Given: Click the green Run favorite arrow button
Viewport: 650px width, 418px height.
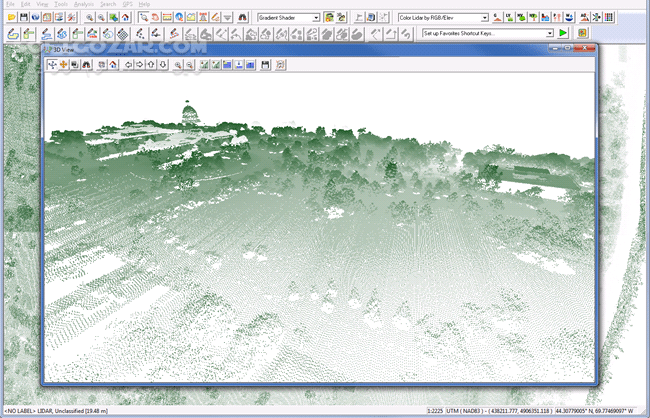Looking at the screenshot, I should 564,33.
